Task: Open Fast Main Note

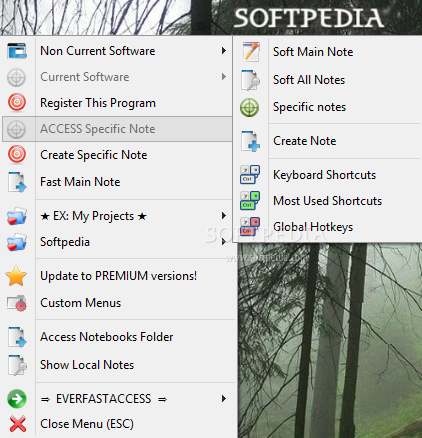Action: (117, 182)
